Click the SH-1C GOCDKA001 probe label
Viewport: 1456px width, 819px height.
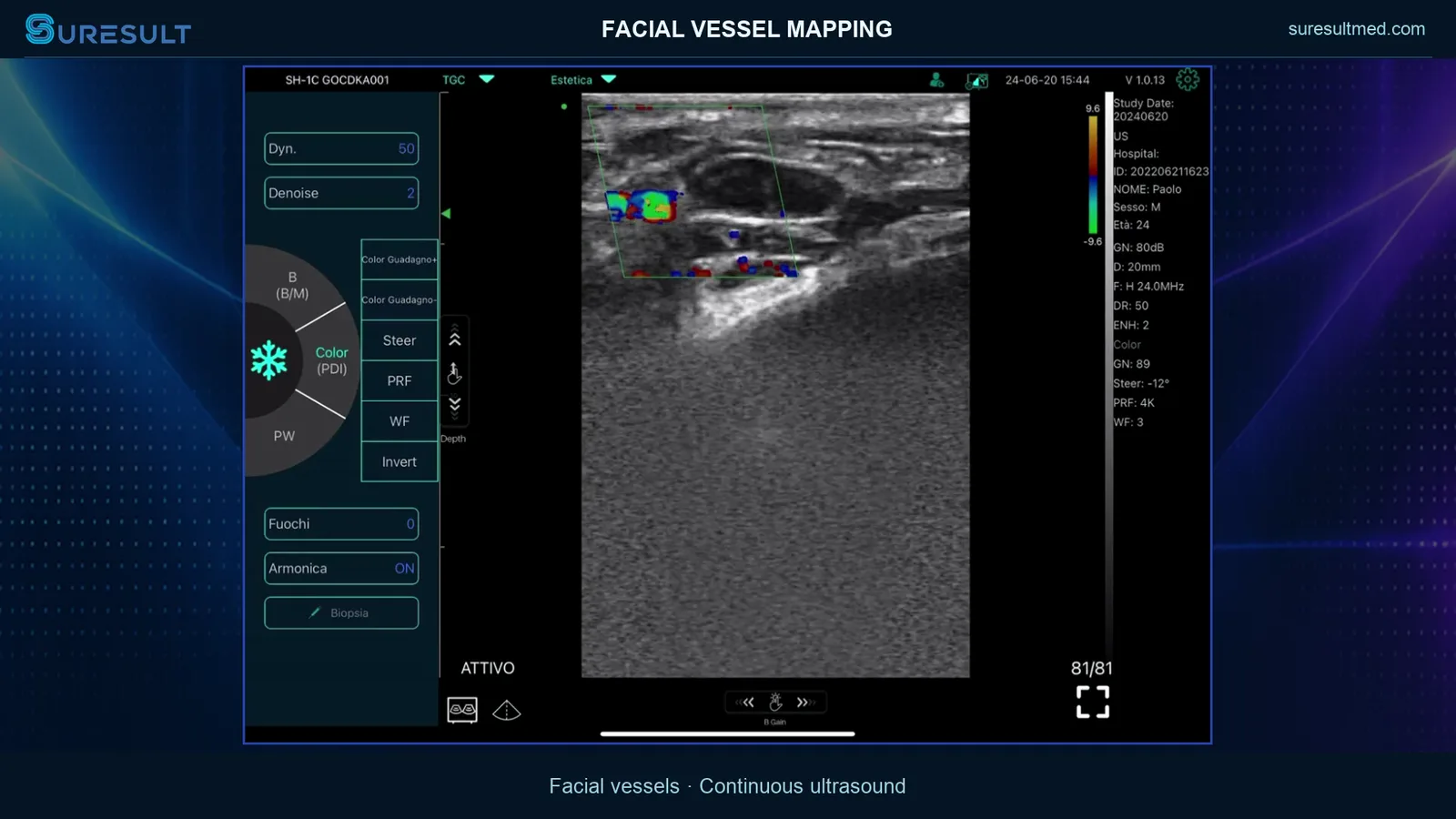338,80
